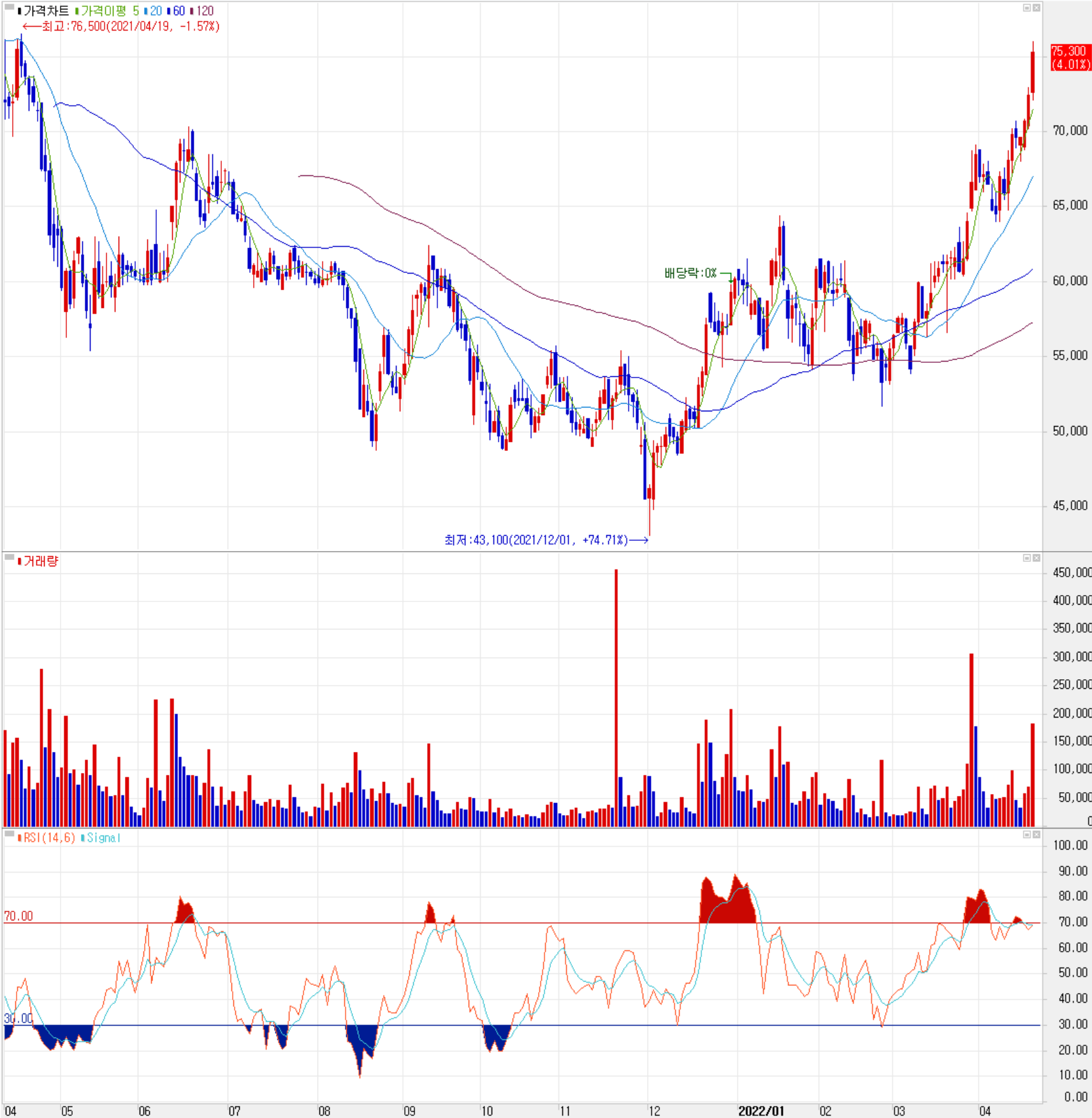Click the 30.00 RSI oversold level label
Screen dimensions: 1092x1118
18,1019
